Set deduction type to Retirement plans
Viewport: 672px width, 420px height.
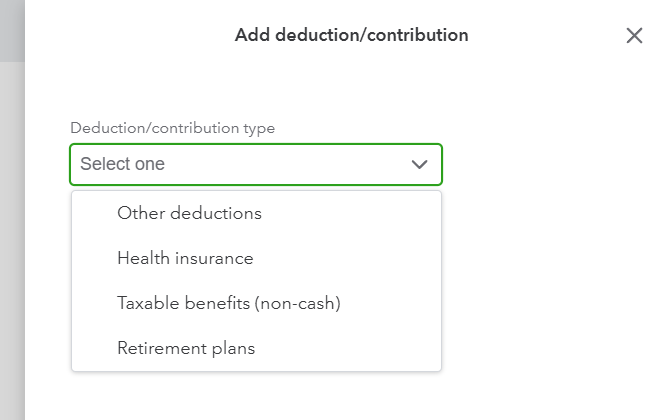tap(186, 348)
